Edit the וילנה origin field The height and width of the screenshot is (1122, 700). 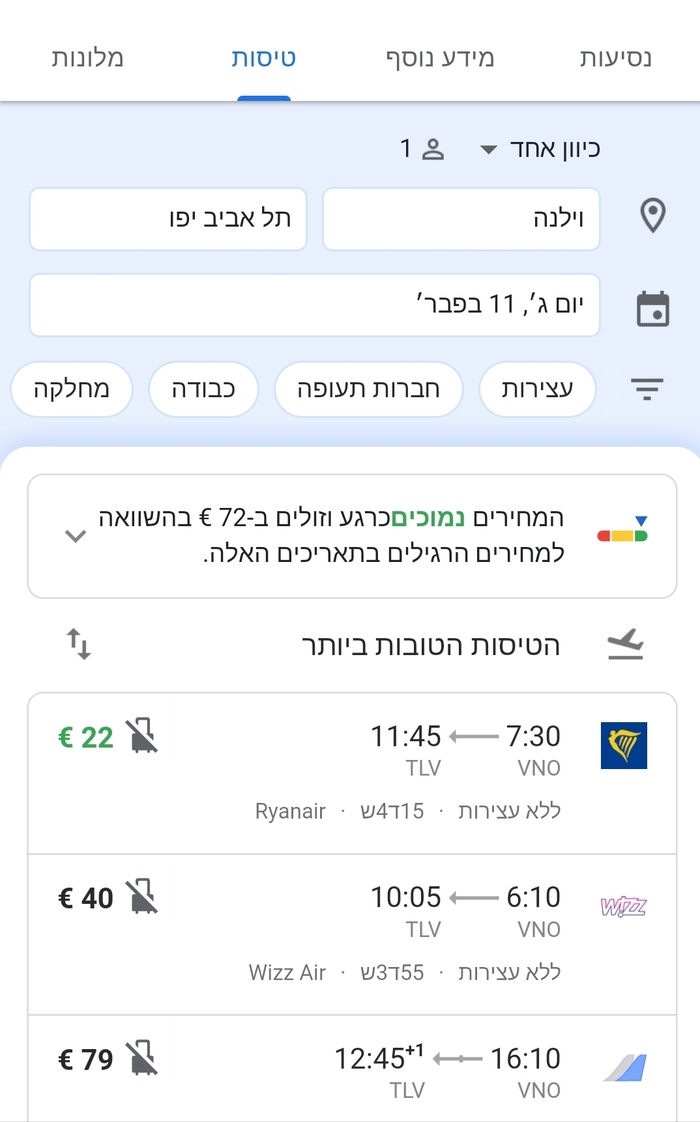coord(461,218)
